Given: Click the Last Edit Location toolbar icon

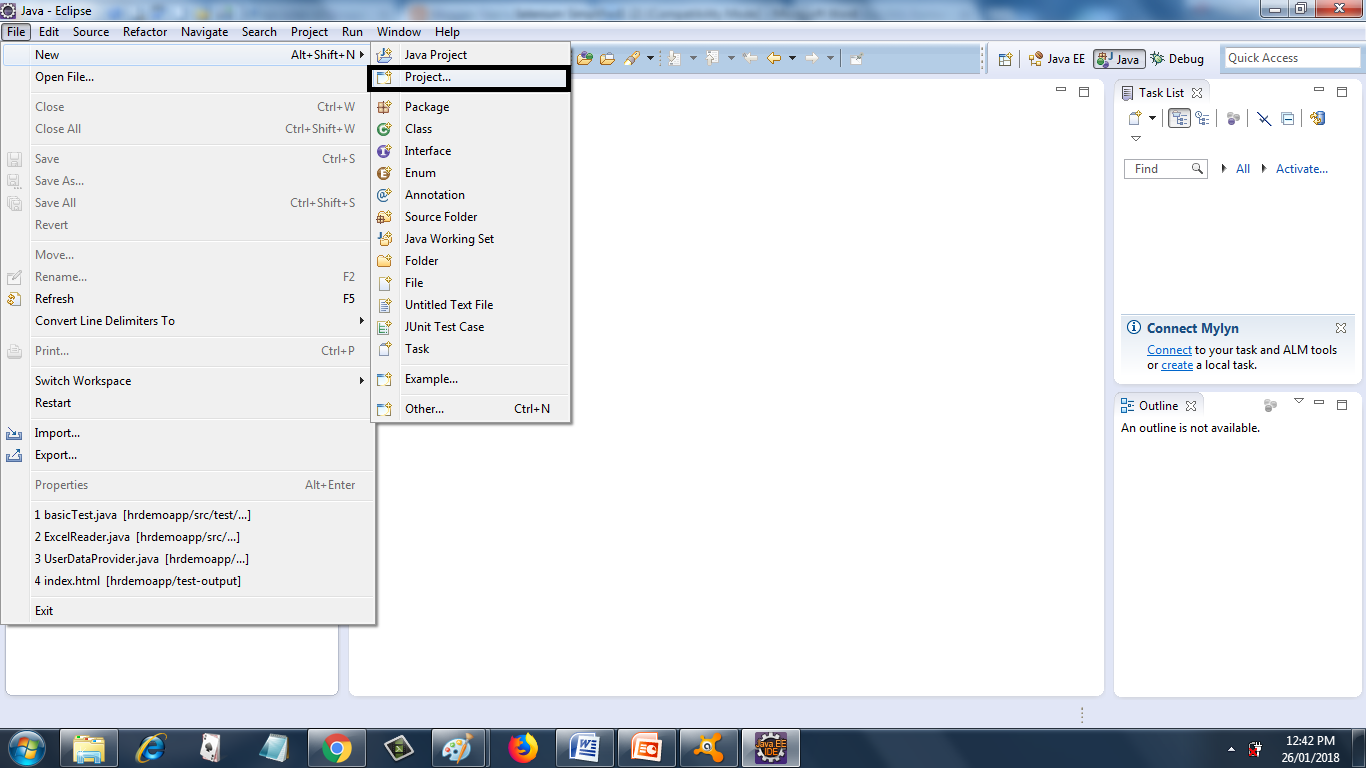Looking at the screenshot, I should point(750,58).
